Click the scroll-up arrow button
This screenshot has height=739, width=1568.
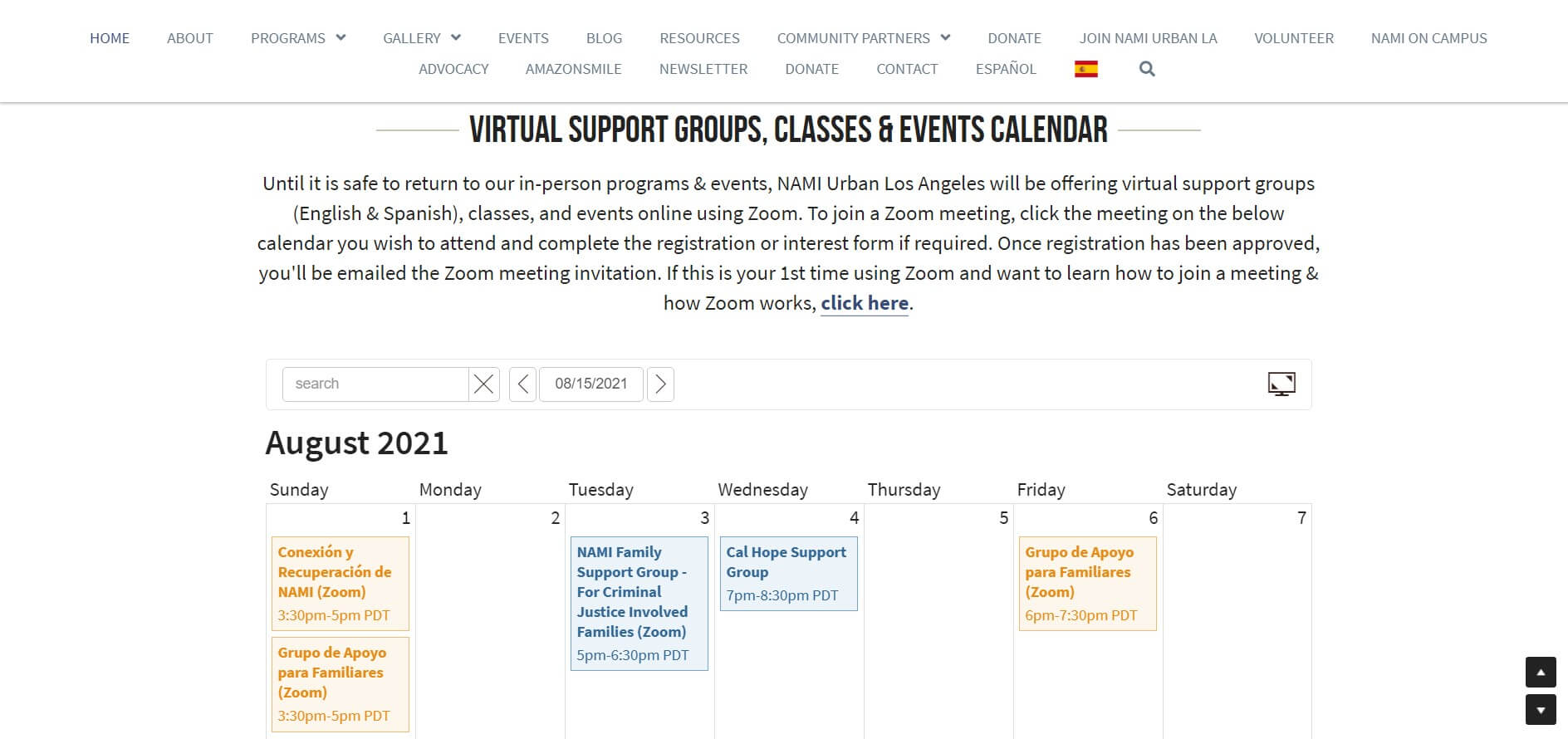pos(1541,672)
